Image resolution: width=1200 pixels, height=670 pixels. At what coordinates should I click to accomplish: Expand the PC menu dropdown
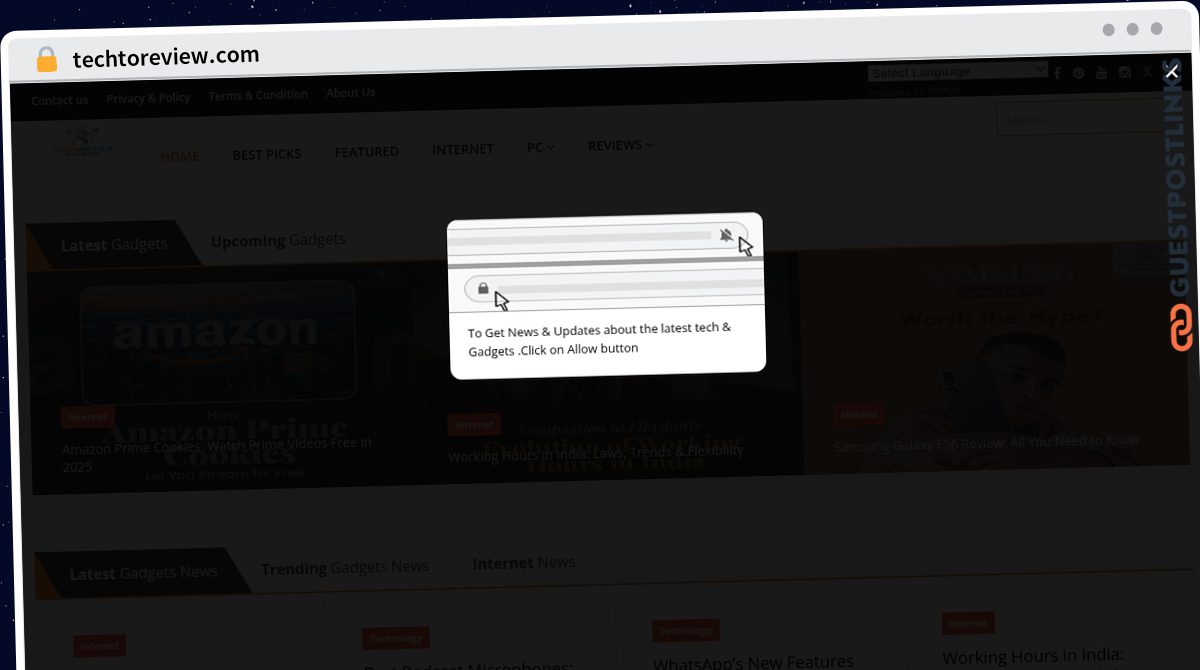(x=540, y=147)
